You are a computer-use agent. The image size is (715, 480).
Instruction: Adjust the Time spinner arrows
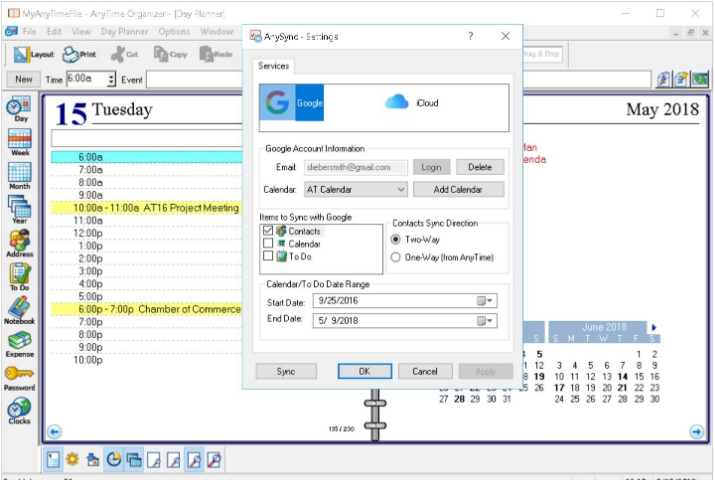click(x=112, y=79)
